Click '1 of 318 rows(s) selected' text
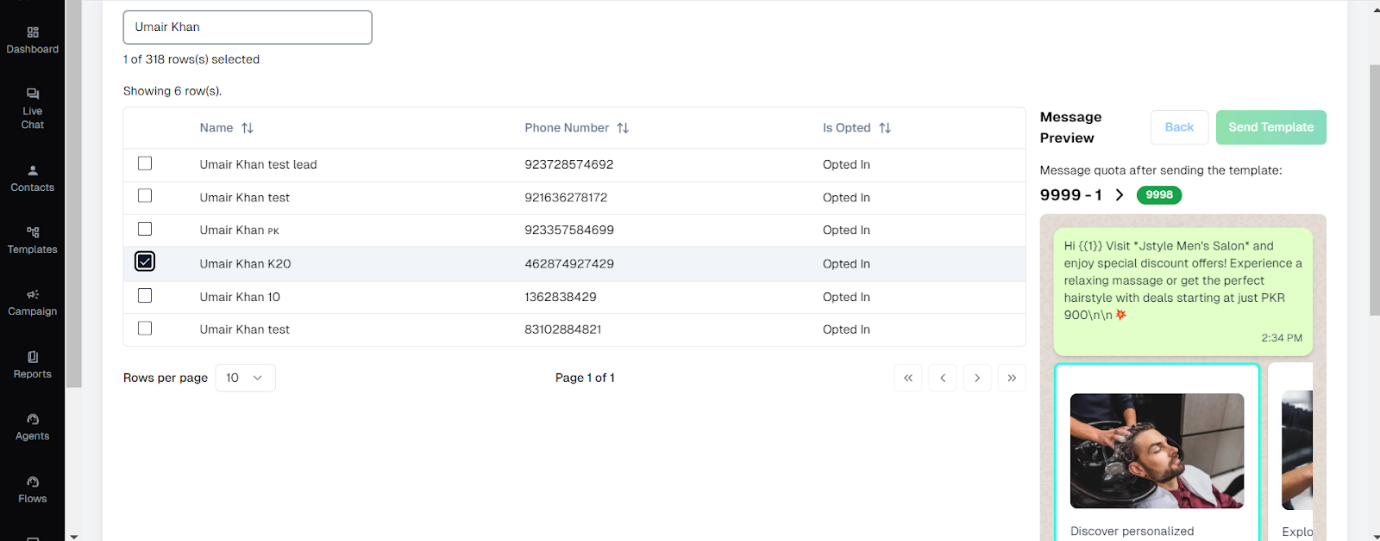 tap(191, 60)
